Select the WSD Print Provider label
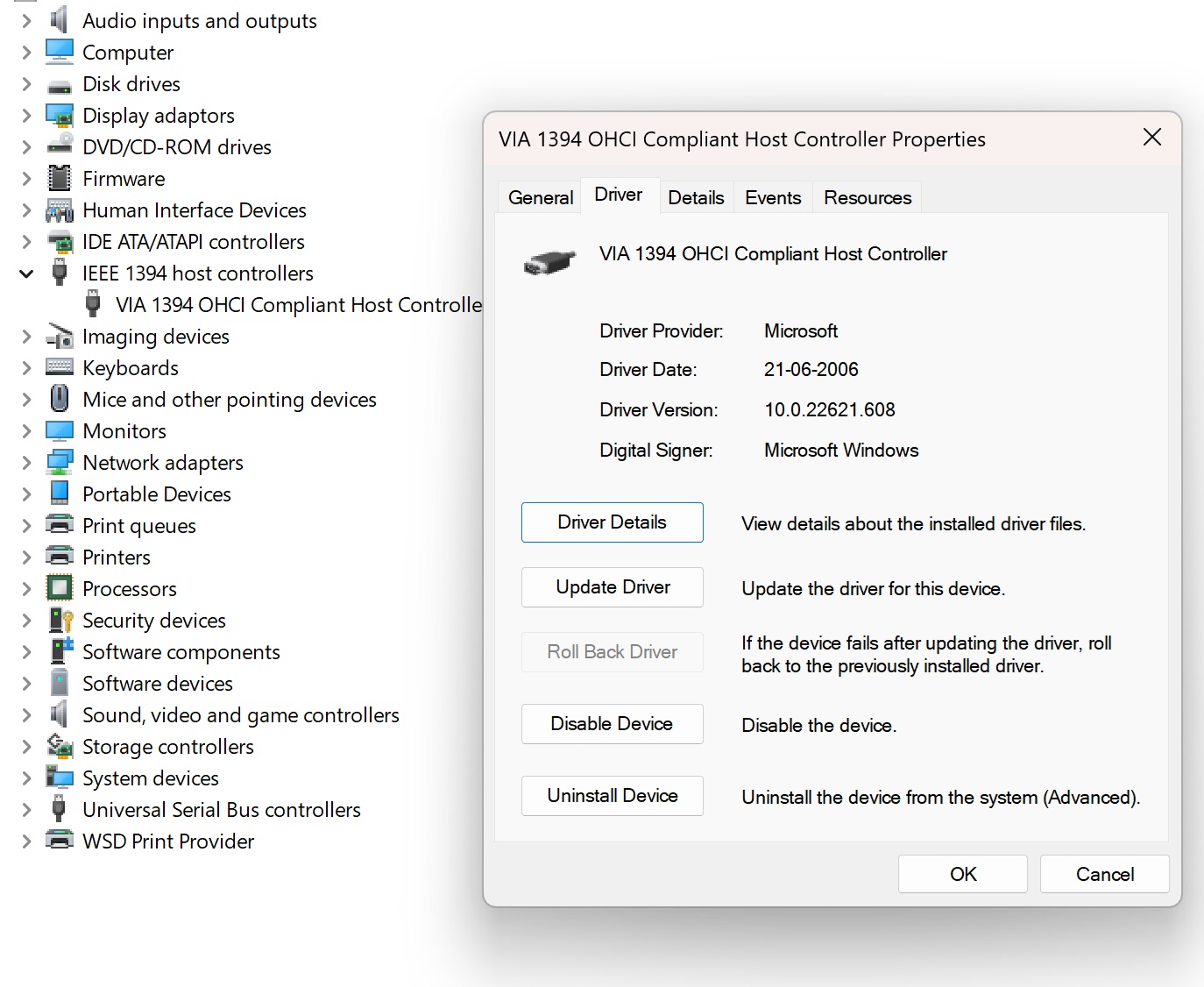Image resolution: width=1204 pixels, height=987 pixels. [x=168, y=841]
